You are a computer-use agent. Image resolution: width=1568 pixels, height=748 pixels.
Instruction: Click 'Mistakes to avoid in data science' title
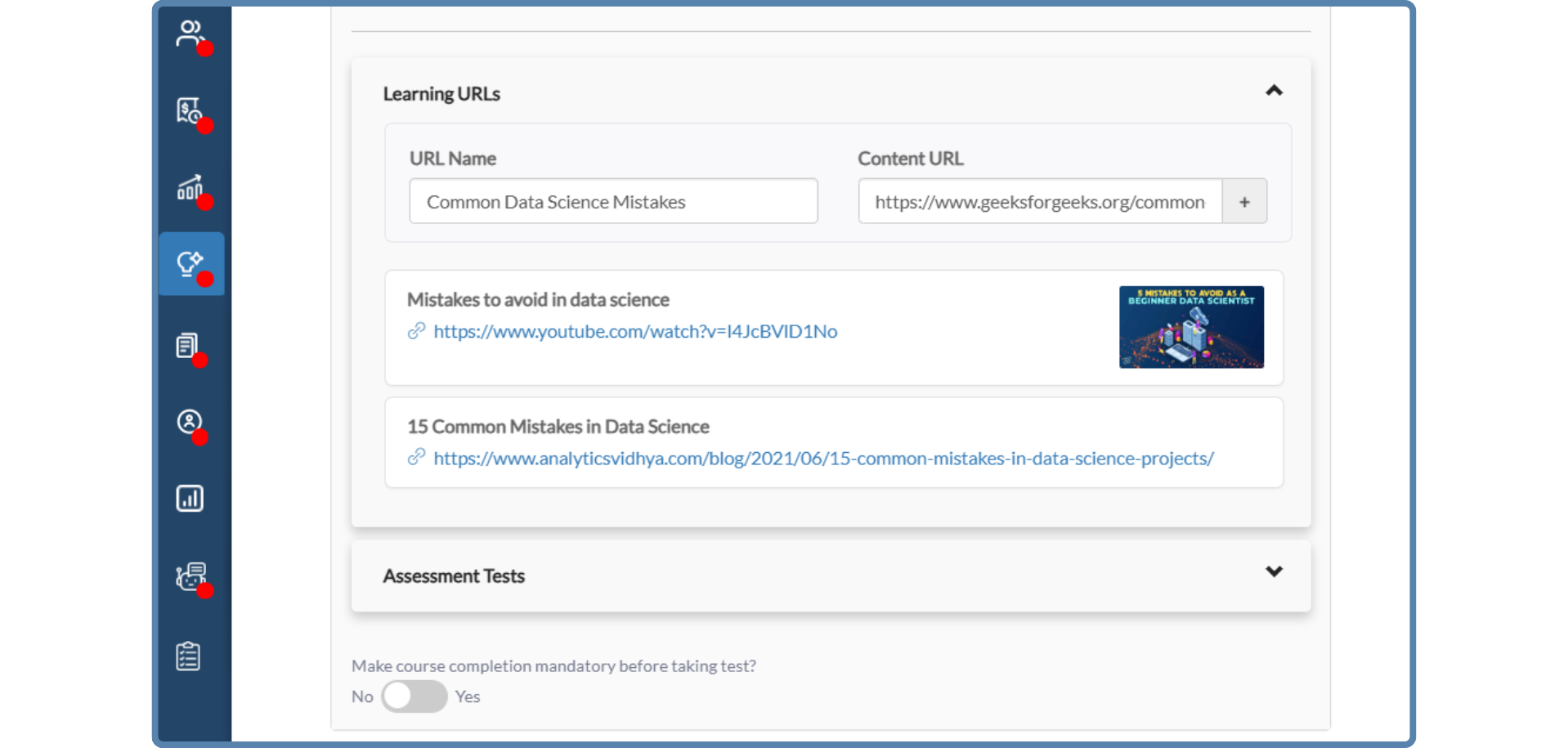coord(538,300)
